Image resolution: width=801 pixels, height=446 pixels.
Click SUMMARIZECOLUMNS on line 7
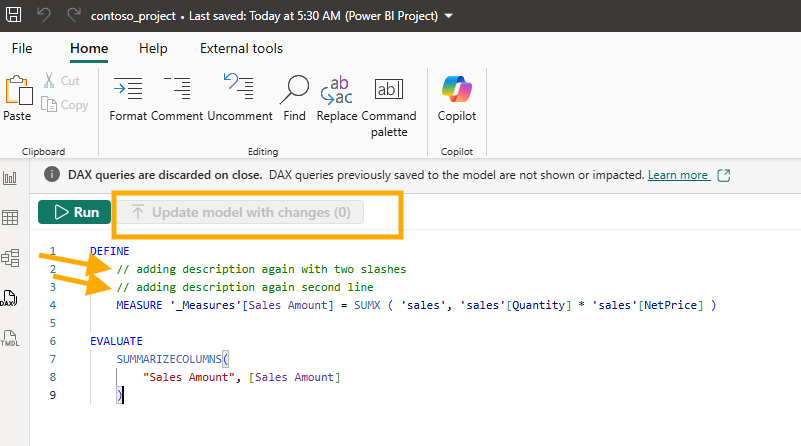pyautogui.click(x=169, y=359)
